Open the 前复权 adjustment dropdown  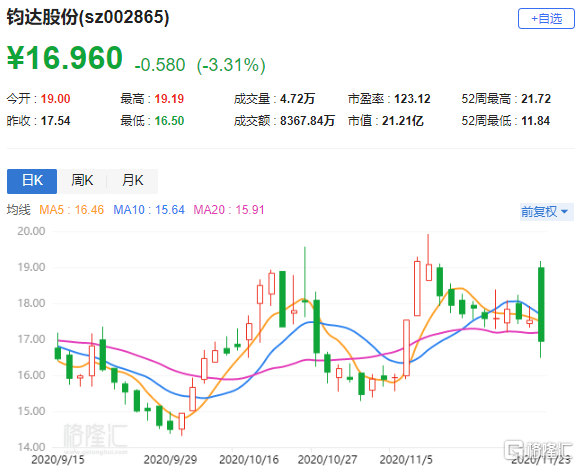[546, 212]
